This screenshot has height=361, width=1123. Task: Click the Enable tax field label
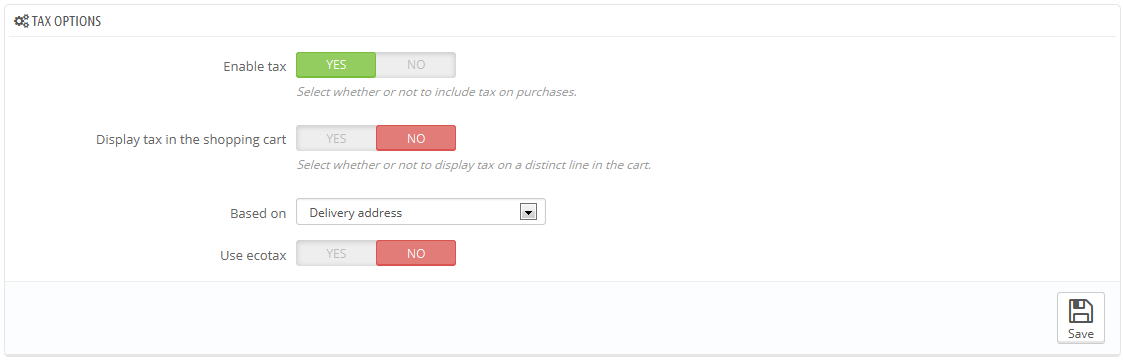(x=255, y=66)
